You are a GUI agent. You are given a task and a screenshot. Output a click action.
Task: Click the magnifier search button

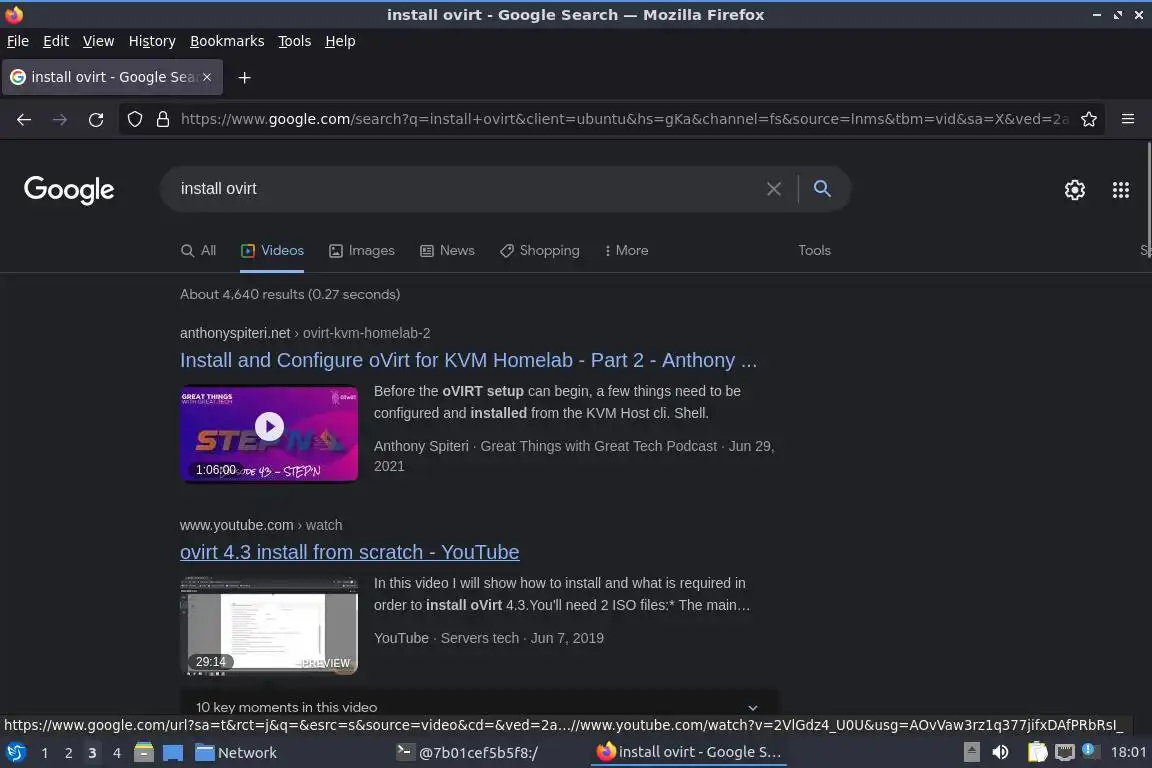click(x=822, y=189)
